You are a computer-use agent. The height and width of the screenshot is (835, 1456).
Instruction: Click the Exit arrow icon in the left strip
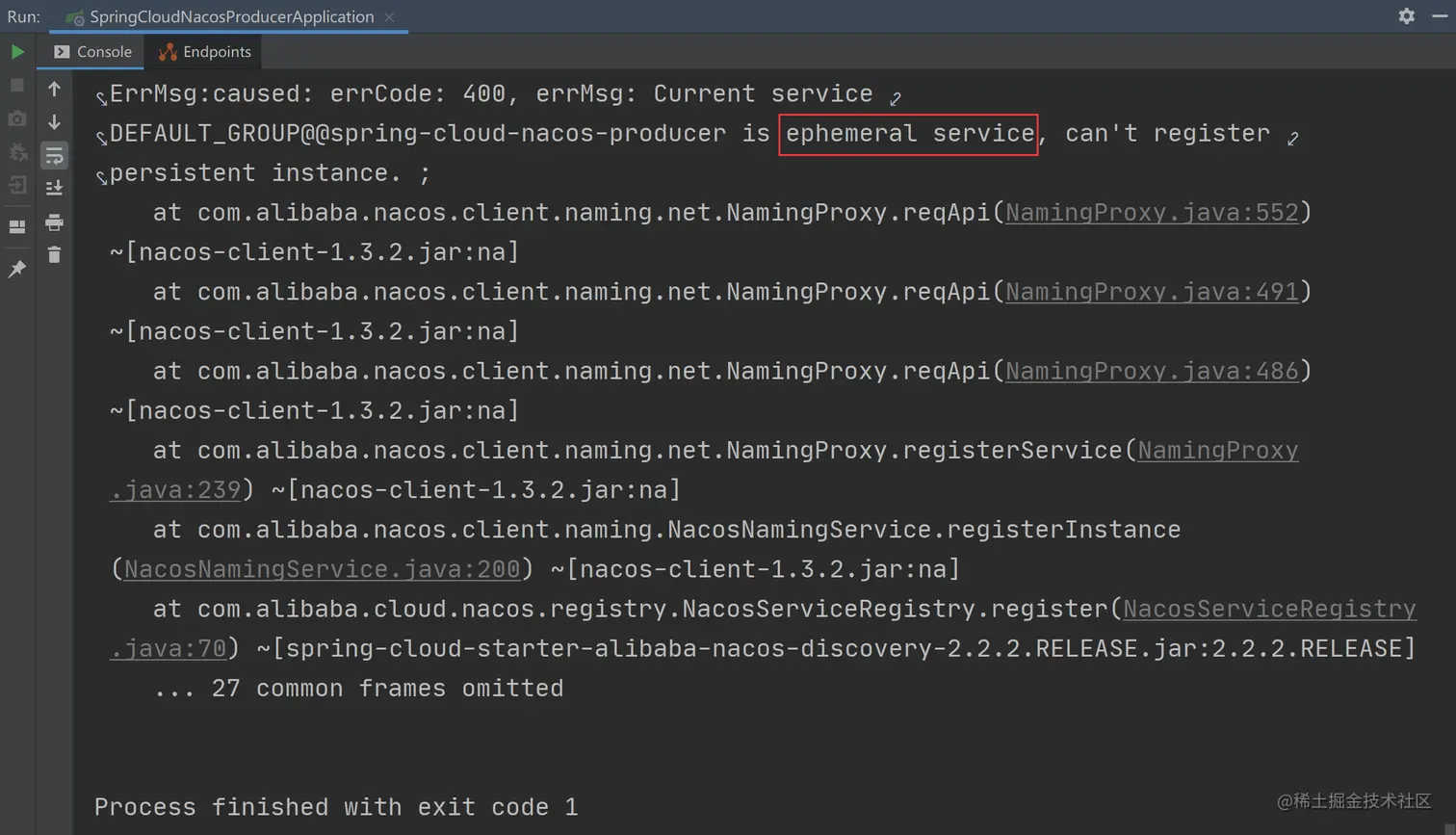click(x=17, y=185)
